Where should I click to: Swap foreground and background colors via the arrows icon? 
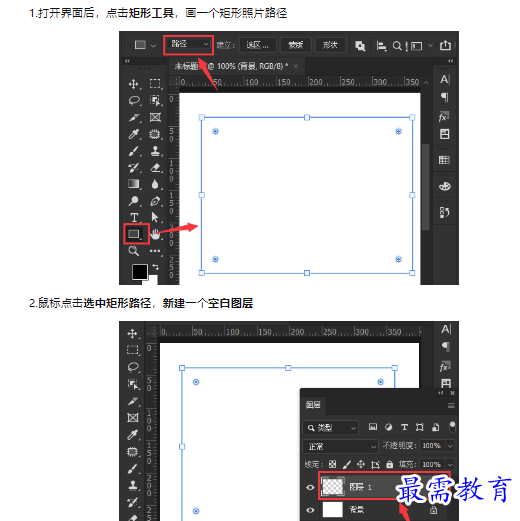coord(155,267)
